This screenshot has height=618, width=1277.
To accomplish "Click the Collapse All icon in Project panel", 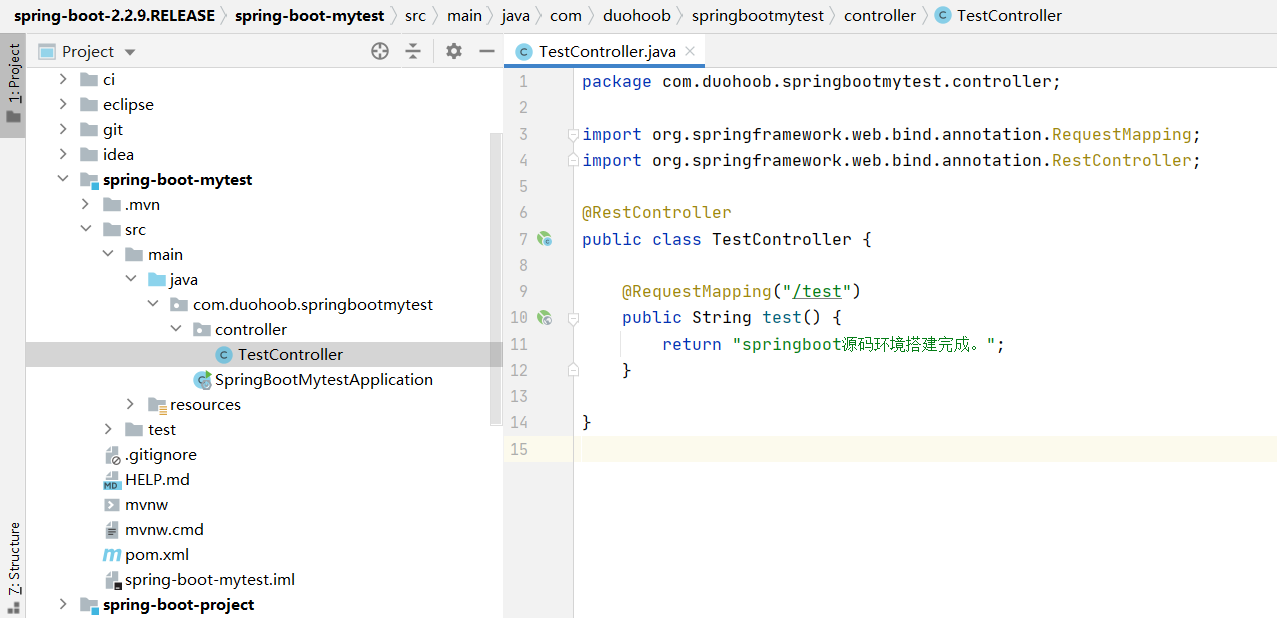I will click(413, 51).
